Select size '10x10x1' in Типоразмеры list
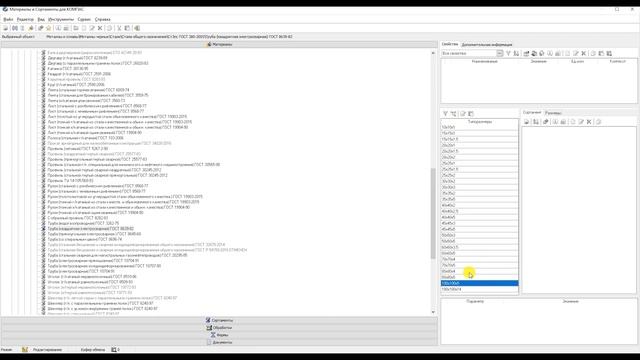Screen dimensions: 640x360 (x=480, y=127)
